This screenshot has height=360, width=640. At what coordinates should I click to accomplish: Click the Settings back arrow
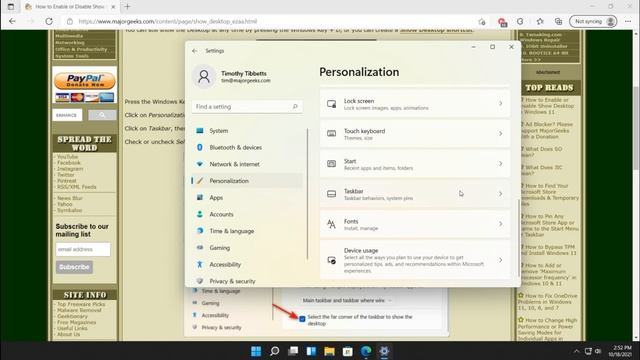tap(195, 51)
